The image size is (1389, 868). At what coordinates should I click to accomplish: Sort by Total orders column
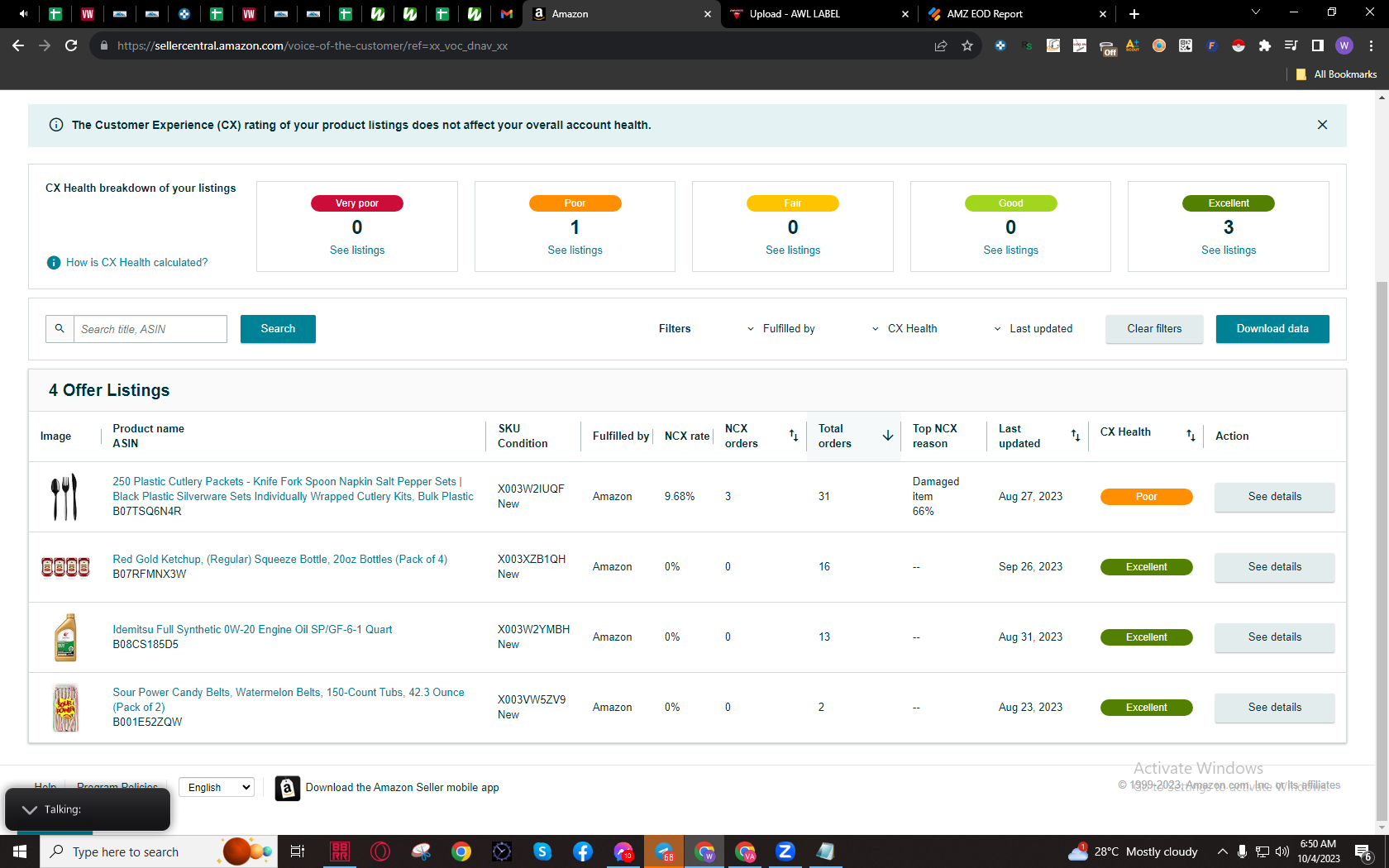pyautogui.click(x=888, y=436)
